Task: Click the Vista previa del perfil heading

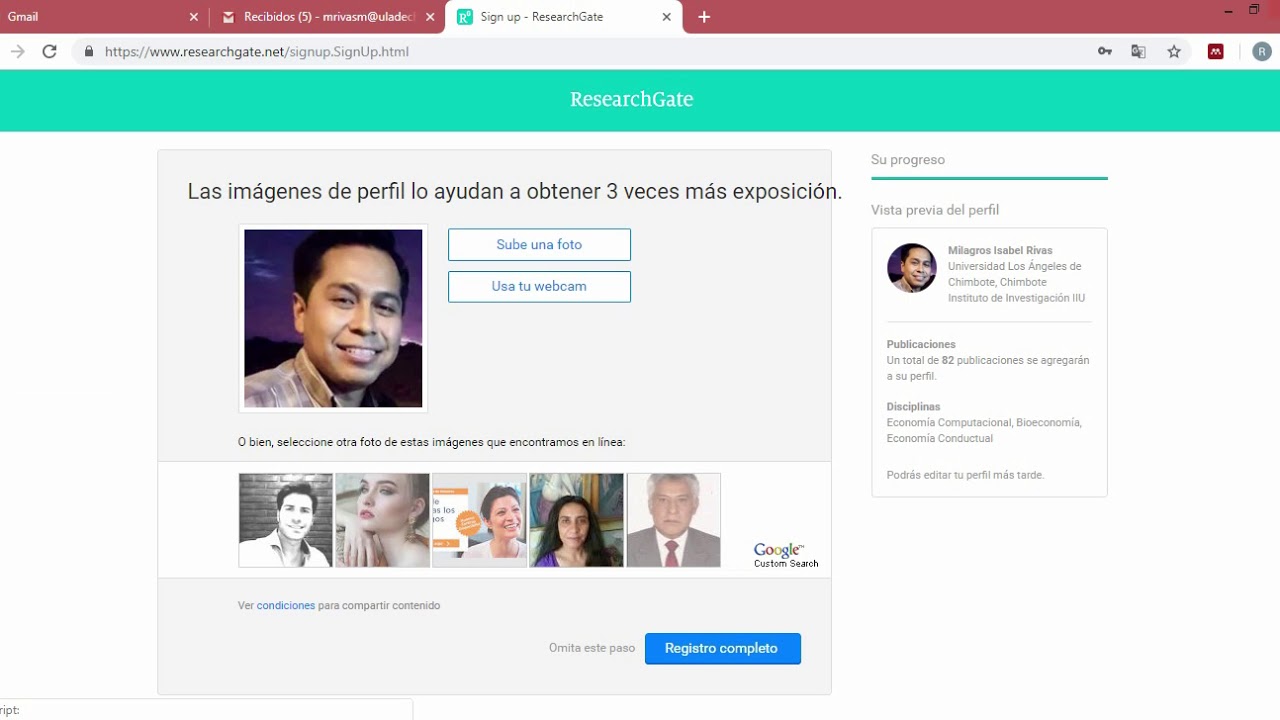Action: click(x=935, y=210)
